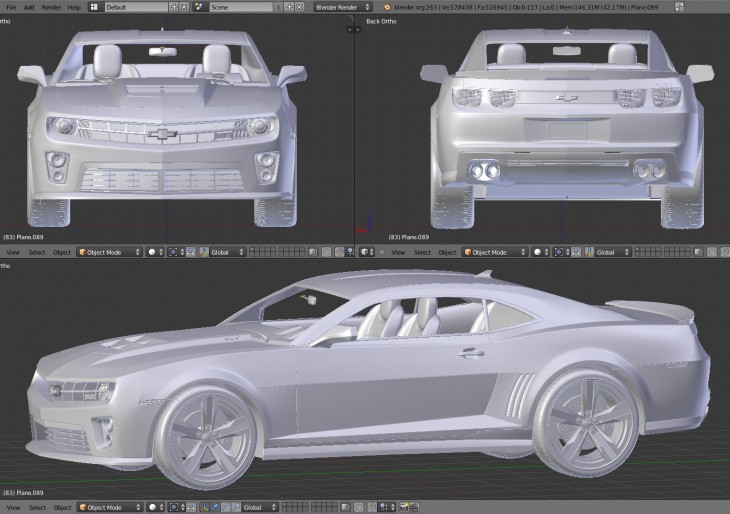Open the Blender Render engine dropdown
730x514 pixels.
click(x=343, y=7)
